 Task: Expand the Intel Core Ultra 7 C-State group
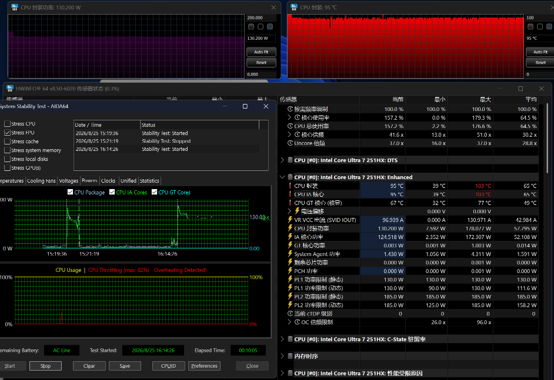pos(282,339)
